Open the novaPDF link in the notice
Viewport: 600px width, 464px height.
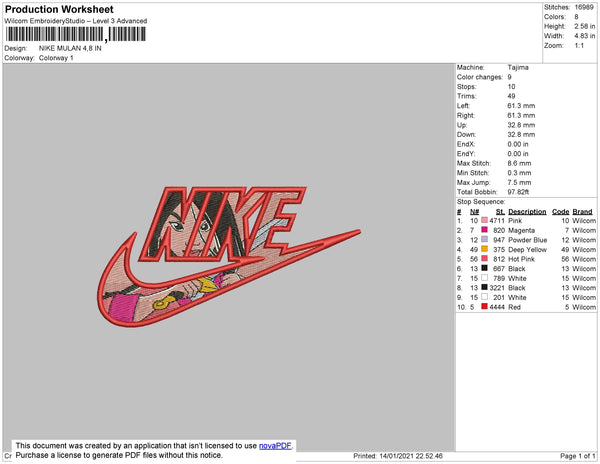coord(275,446)
